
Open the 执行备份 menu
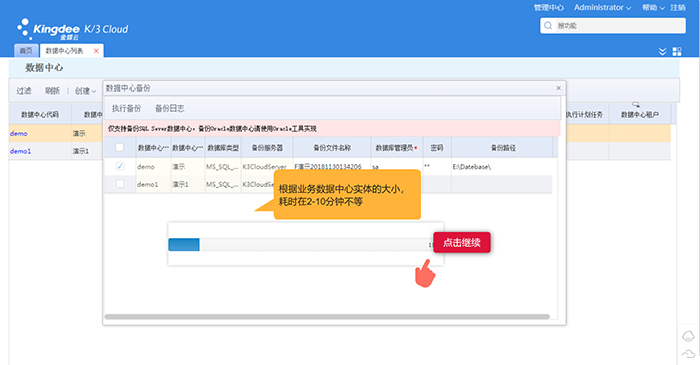point(126,108)
